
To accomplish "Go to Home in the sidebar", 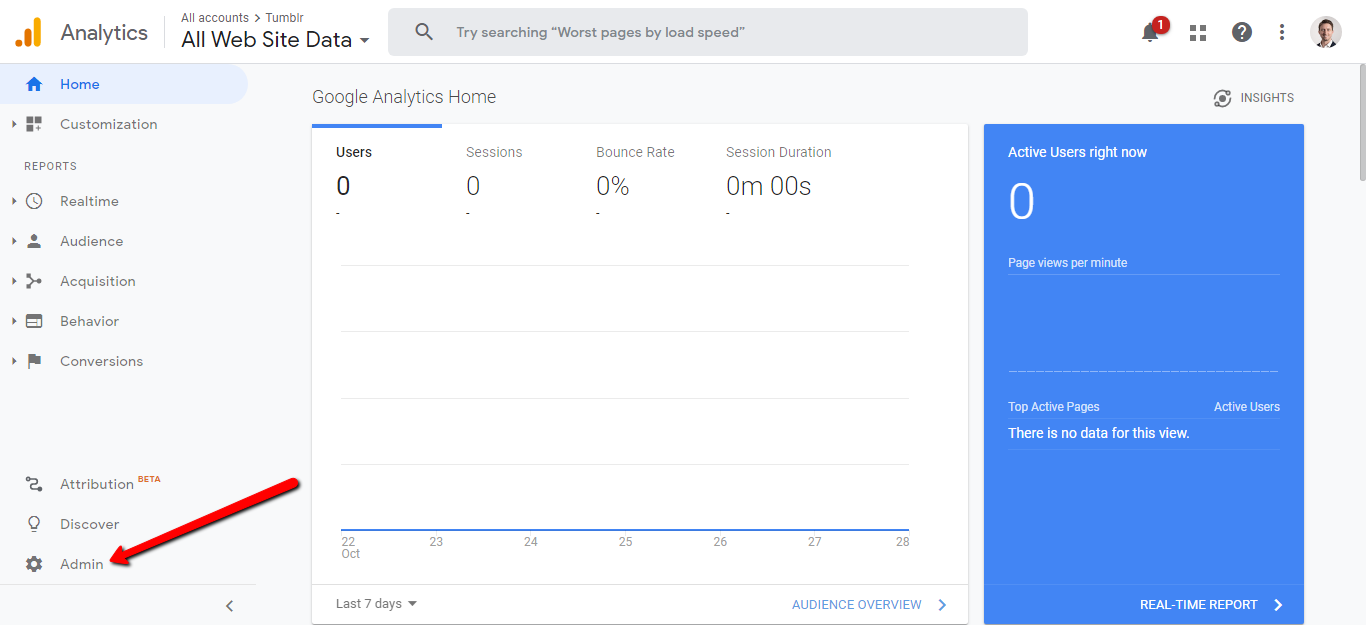I will pos(80,84).
